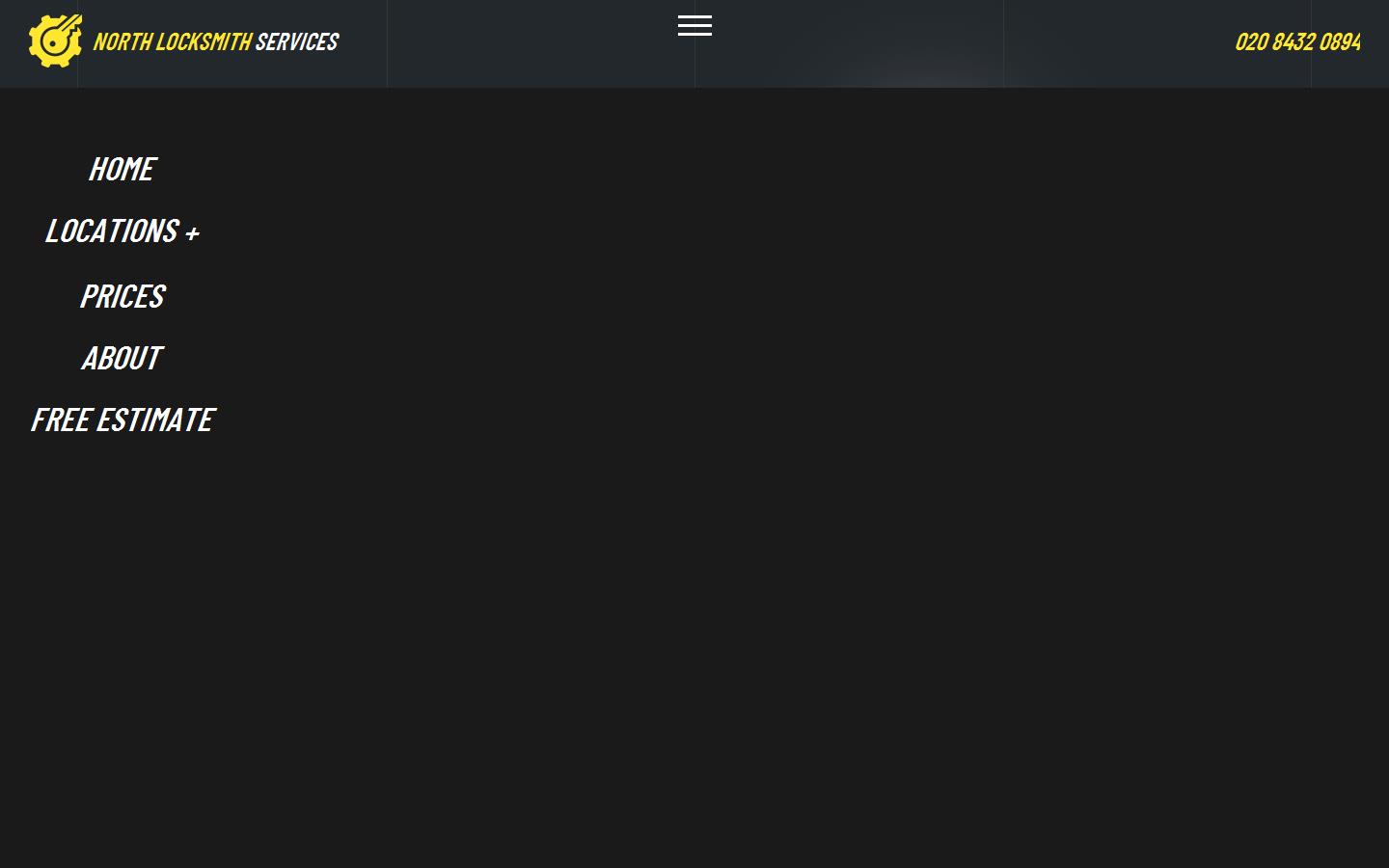
Task: Expand the Locations + submenu
Action: (123, 231)
